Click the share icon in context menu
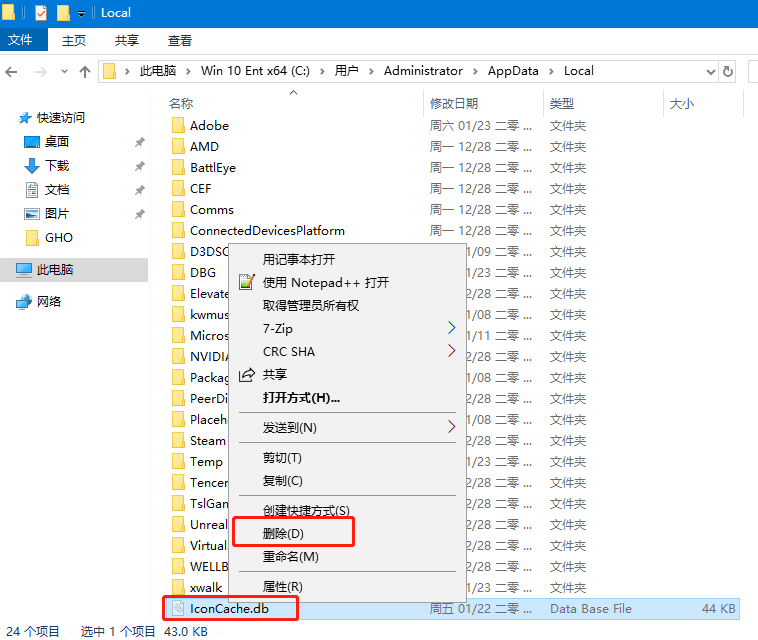Screen dimensions: 758x640 click(x=246, y=375)
